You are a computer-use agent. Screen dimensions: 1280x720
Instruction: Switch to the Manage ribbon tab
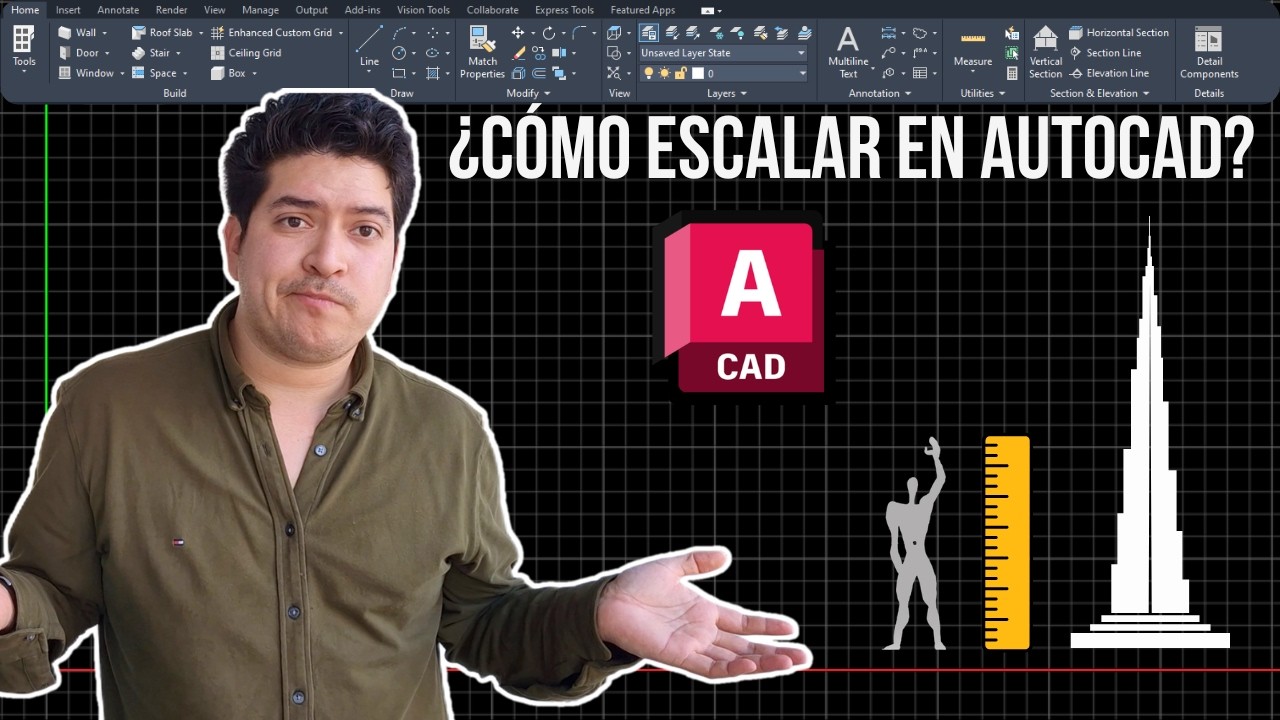(x=260, y=10)
